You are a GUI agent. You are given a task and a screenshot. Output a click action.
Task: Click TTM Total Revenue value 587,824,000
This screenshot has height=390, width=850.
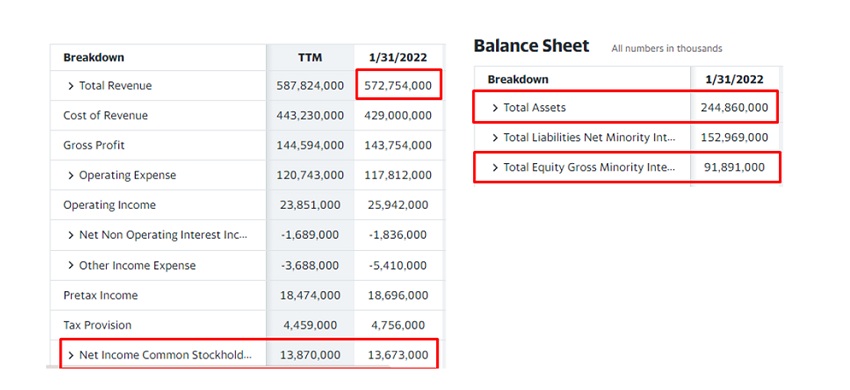pos(310,86)
